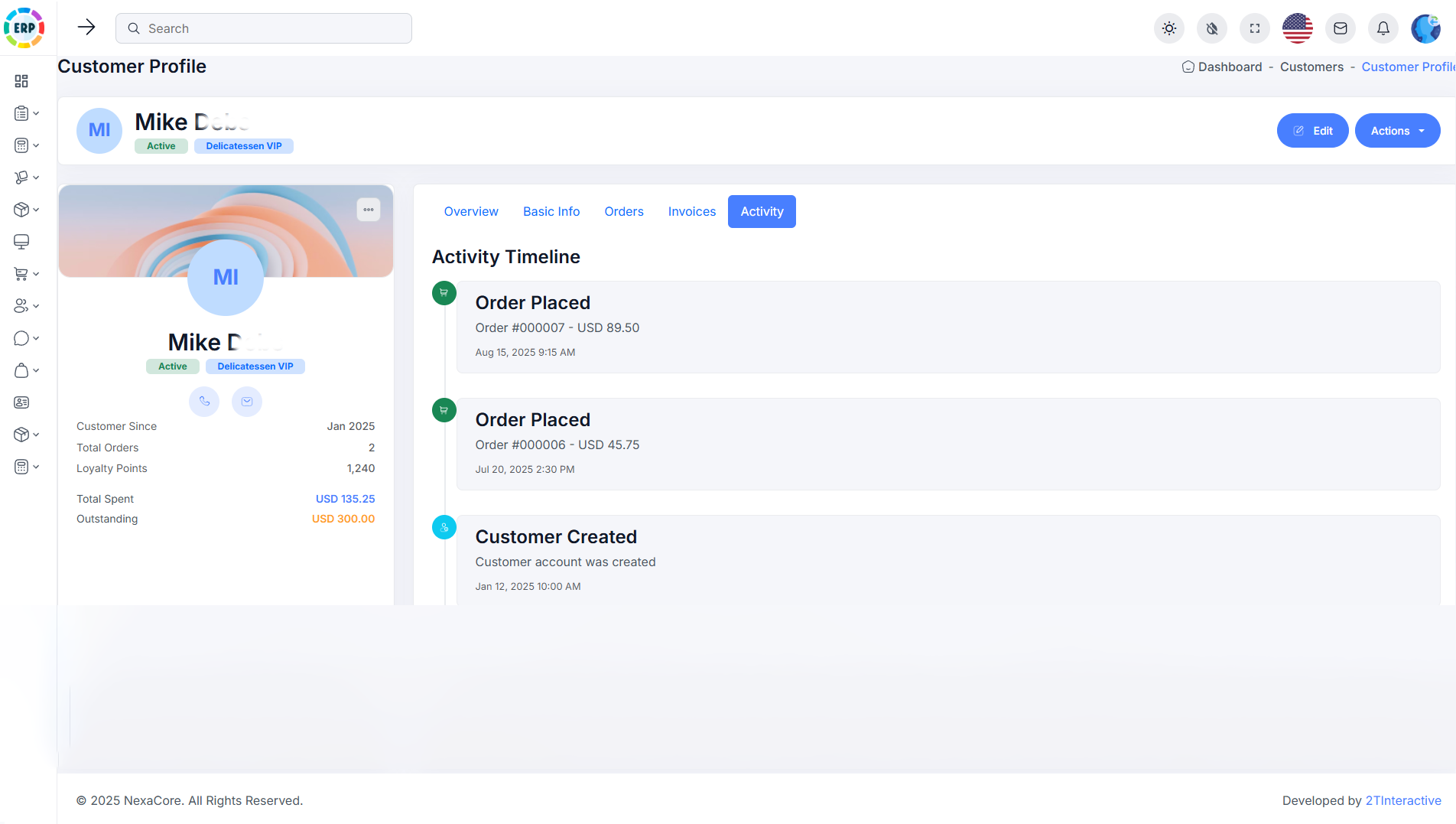Open the mail envelope icon in header
Screen dimensions: 1456x824
[1340, 28]
